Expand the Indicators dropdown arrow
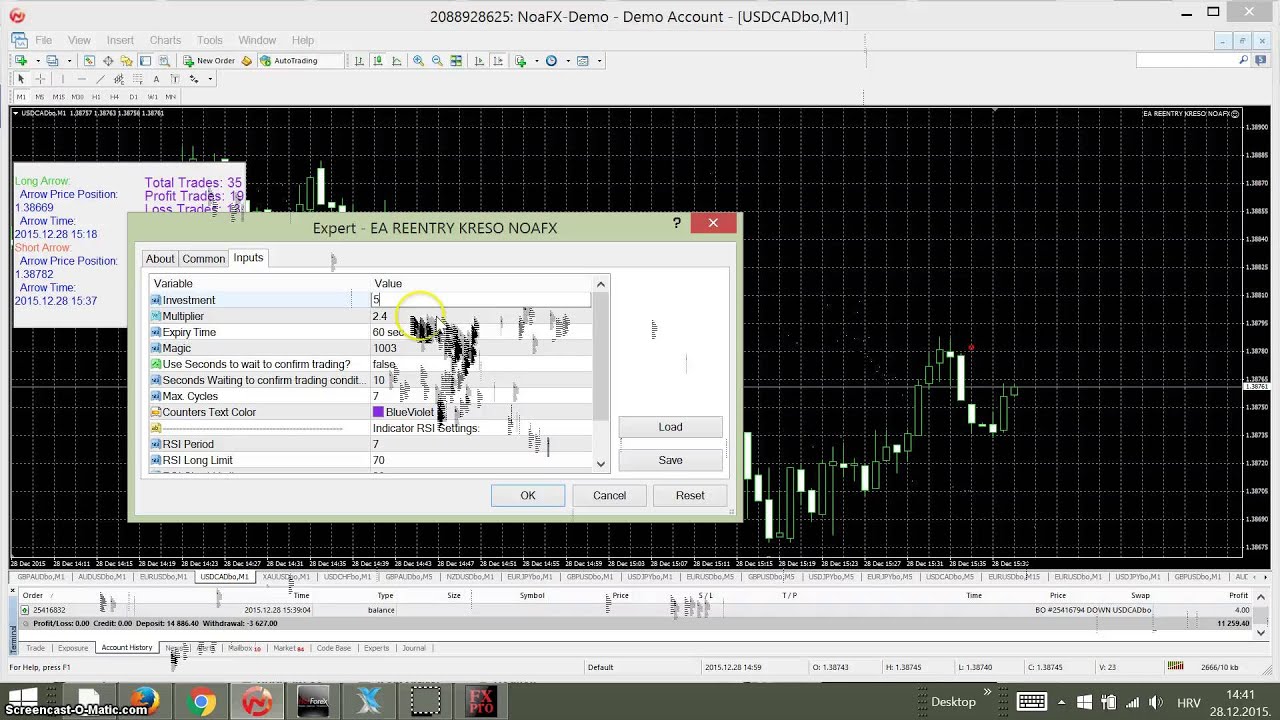Image resolution: width=1280 pixels, height=720 pixels. 536,61
